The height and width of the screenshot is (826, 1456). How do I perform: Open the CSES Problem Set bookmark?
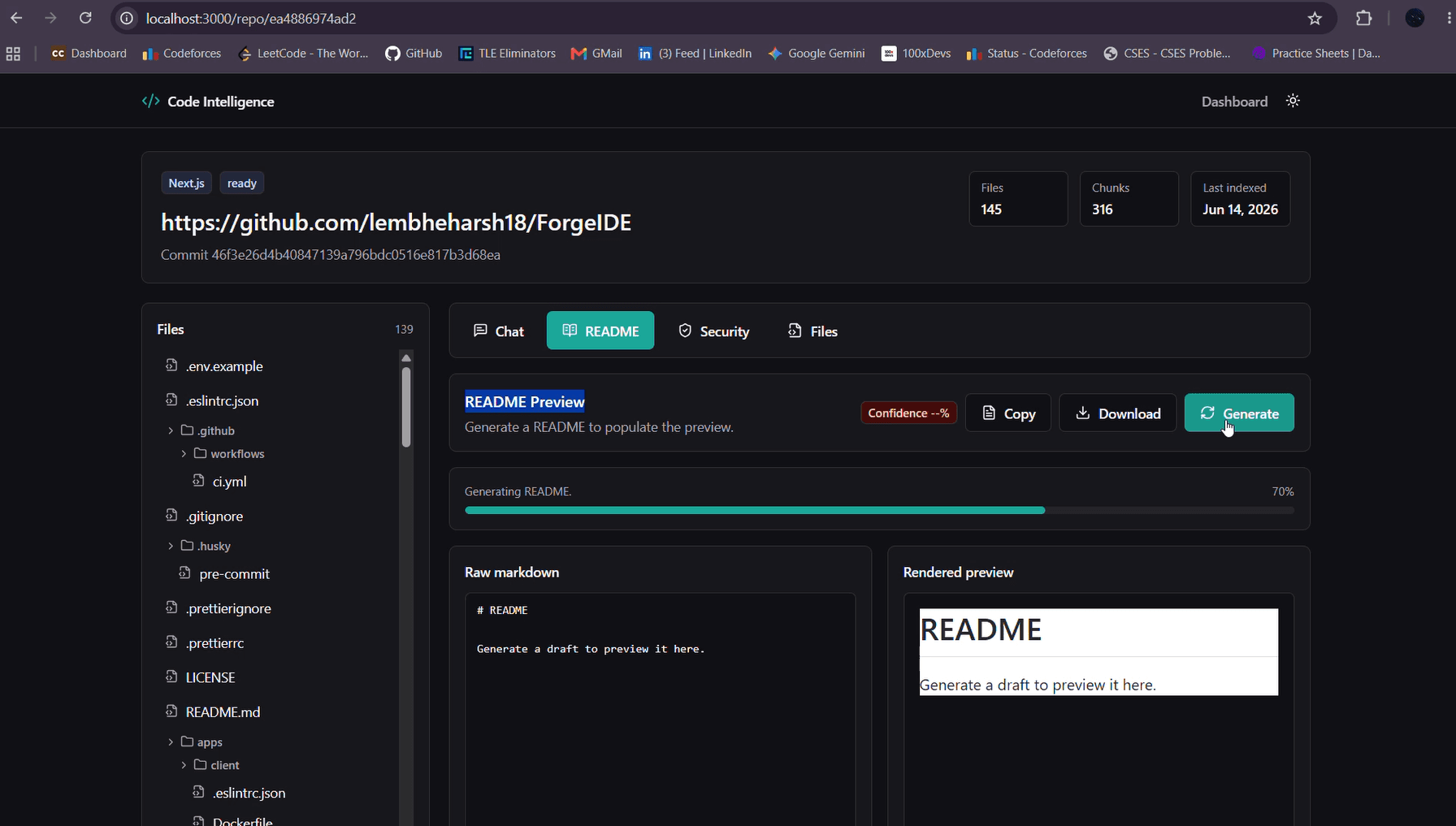[x=1167, y=54]
